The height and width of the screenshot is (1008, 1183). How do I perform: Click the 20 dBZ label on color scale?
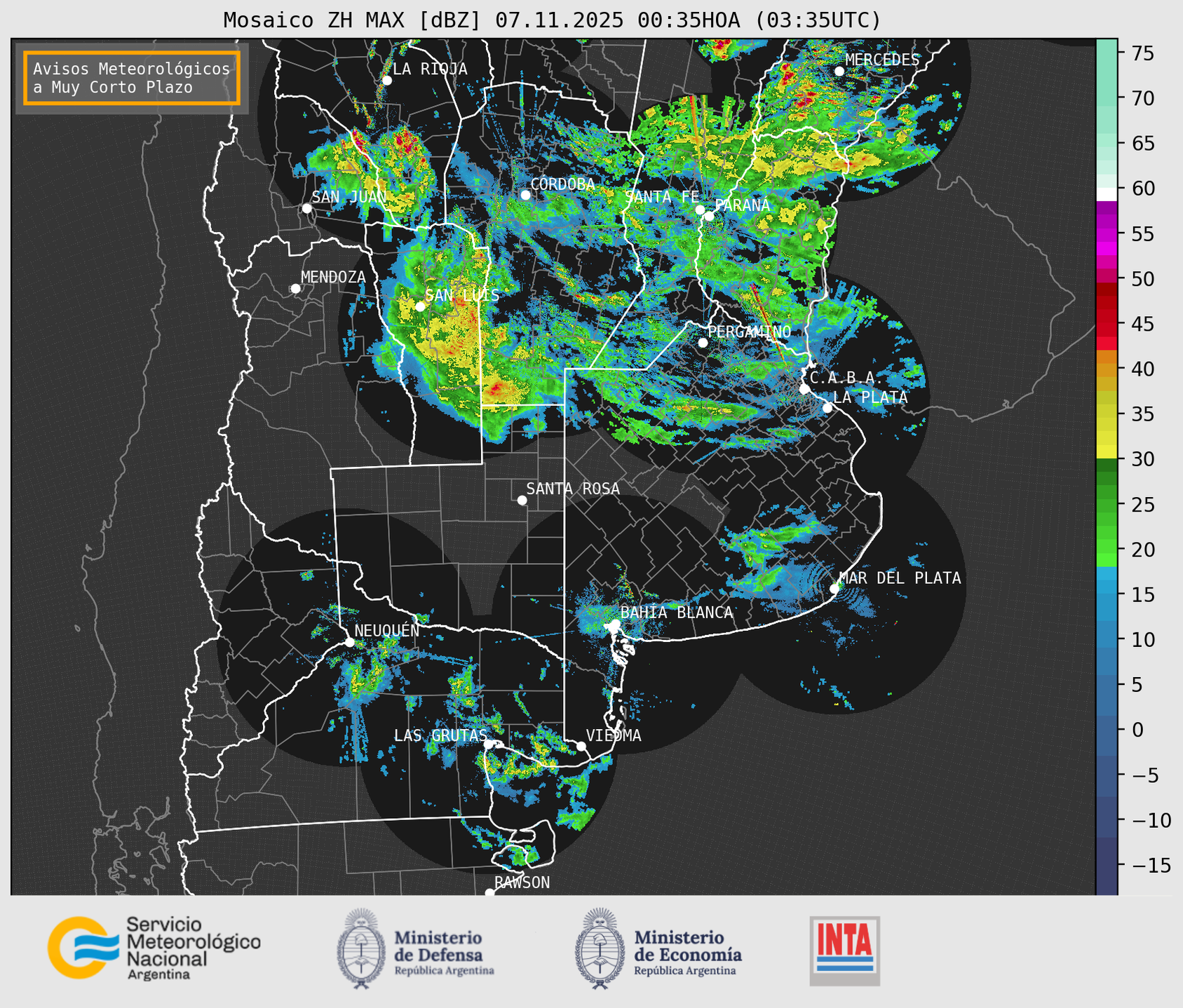(1142, 550)
